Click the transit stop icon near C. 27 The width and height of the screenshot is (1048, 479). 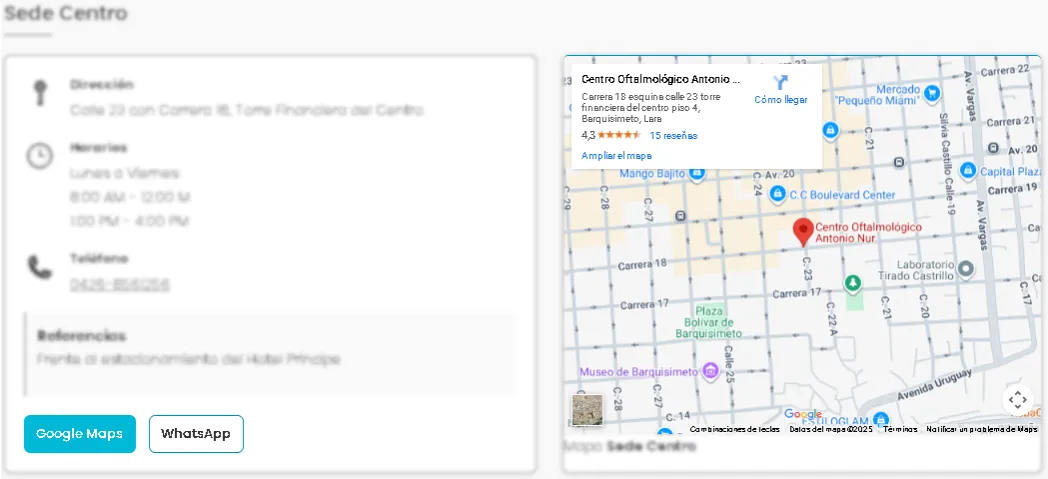pos(680,216)
